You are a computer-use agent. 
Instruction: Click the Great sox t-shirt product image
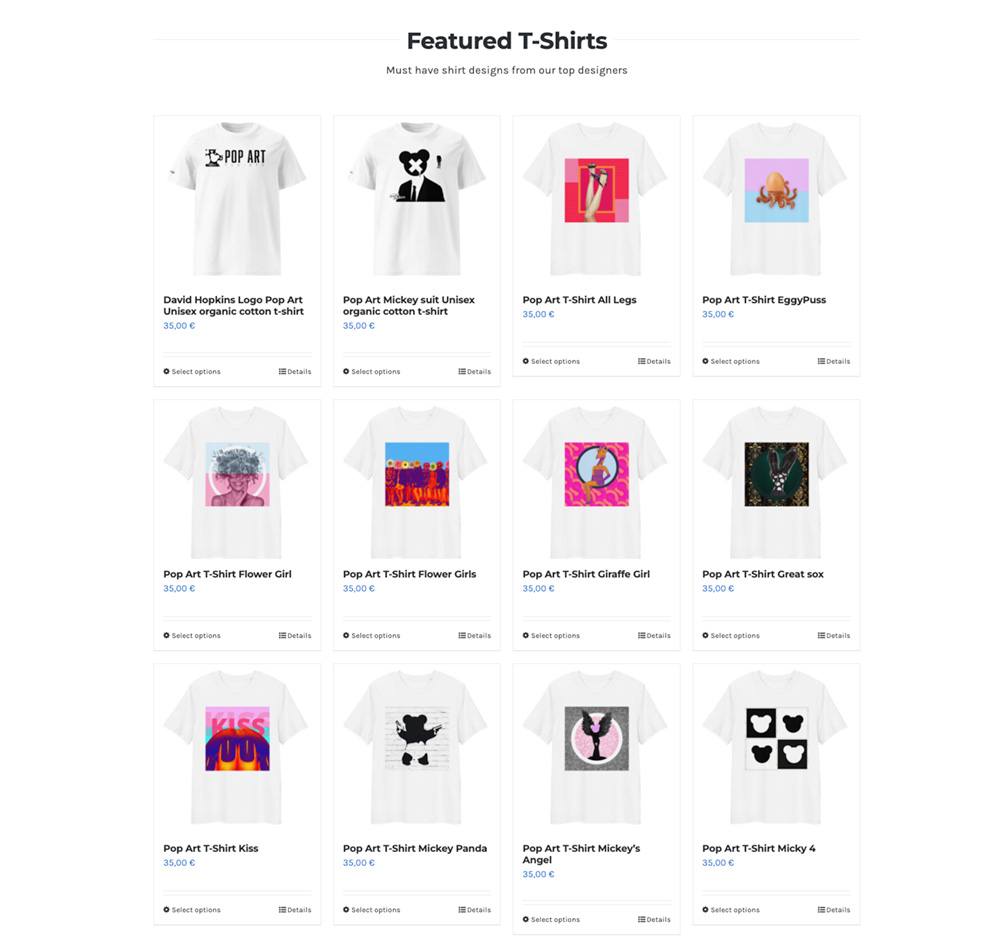point(776,483)
